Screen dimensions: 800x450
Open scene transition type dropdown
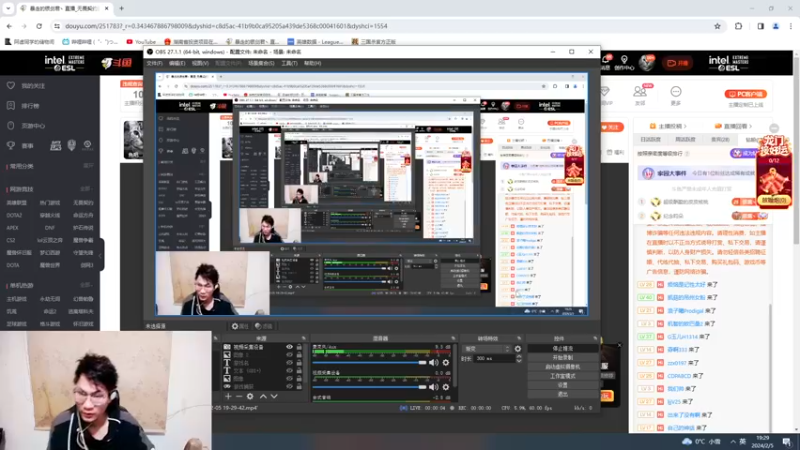487,349
